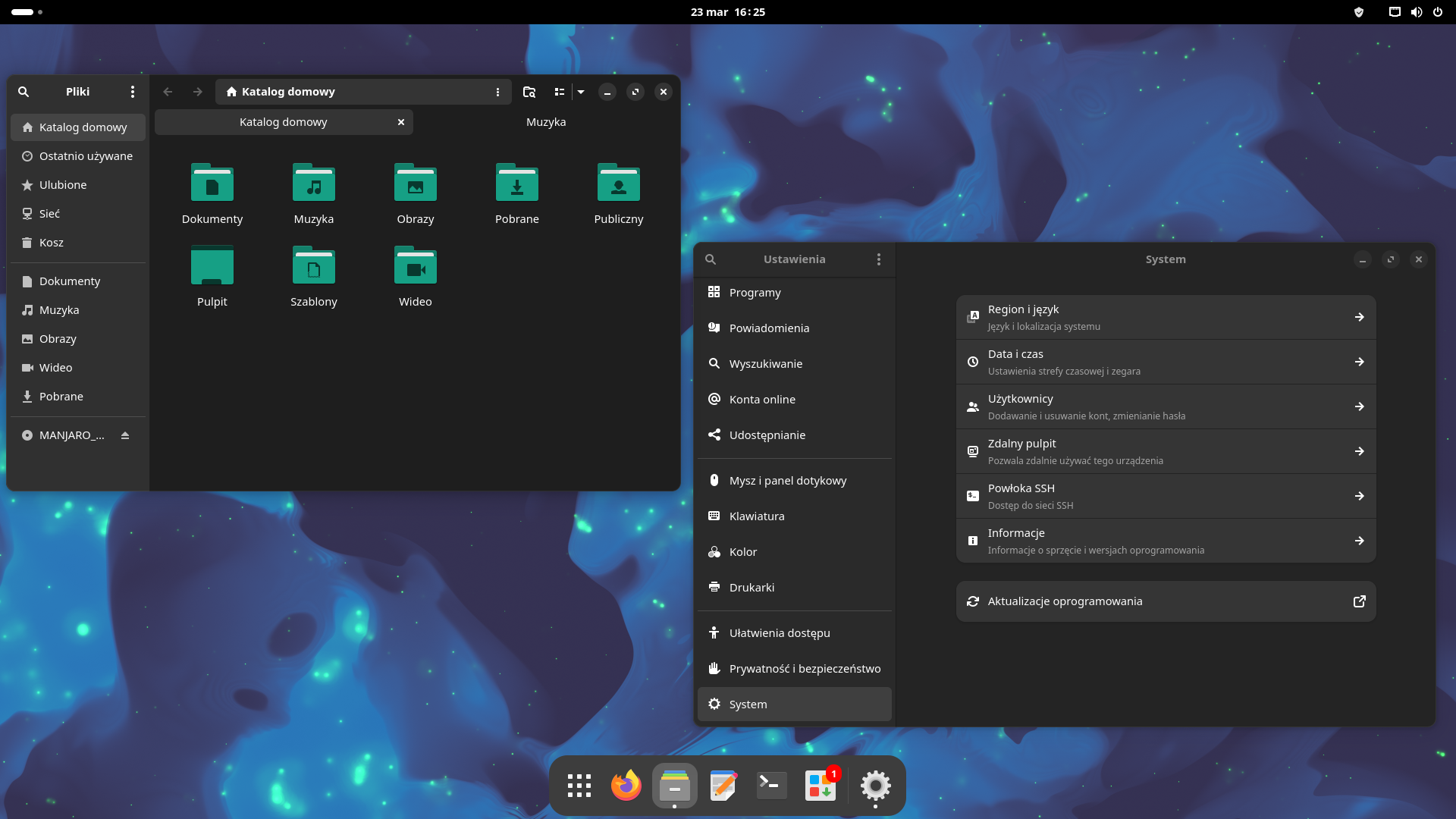
Task: Open the text editor dock icon
Action: (723, 786)
